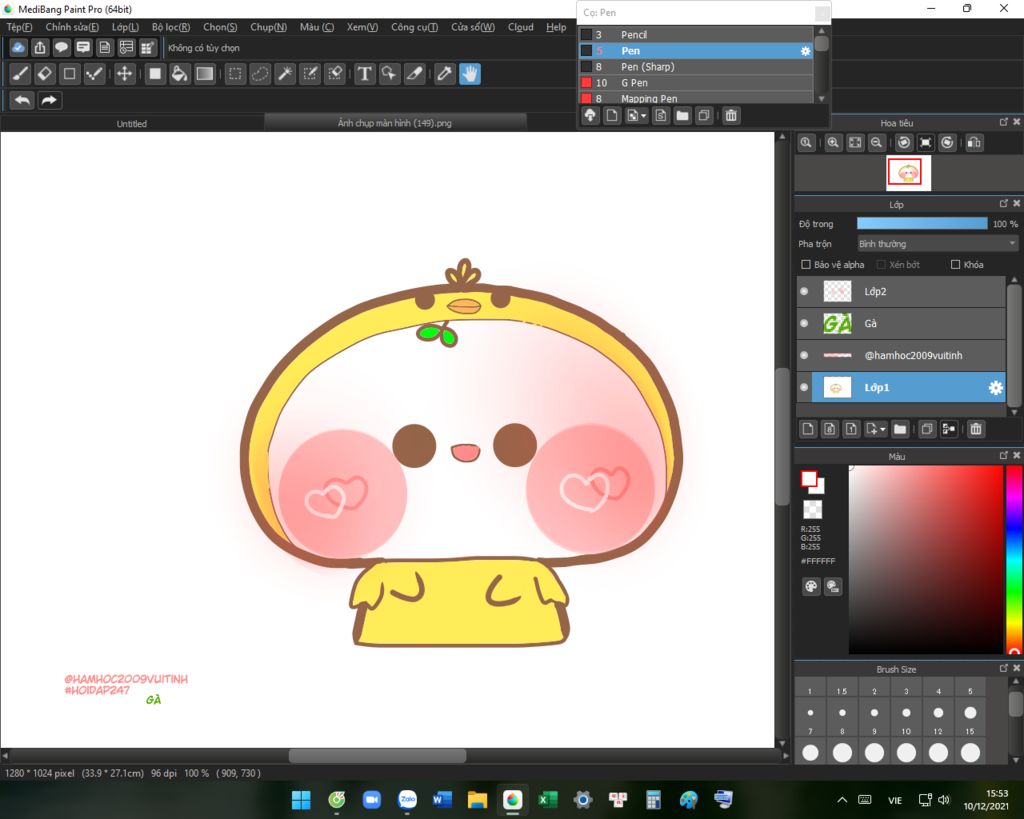This screenshot has width=1024, height=819.
Task: Open the Tệp(F) menu
Action: click(19, 27)
